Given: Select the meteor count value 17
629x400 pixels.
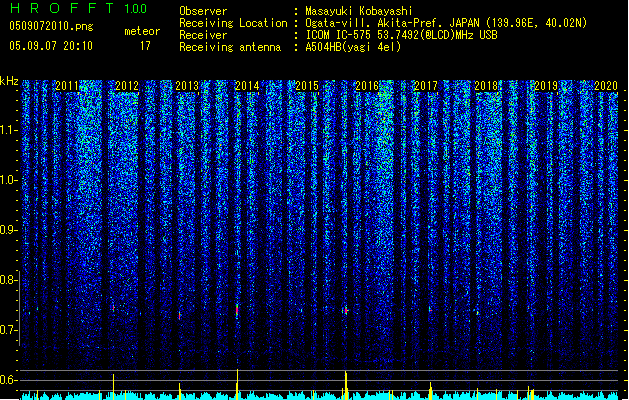Looking at the screenshot, I should click(145, 46).
